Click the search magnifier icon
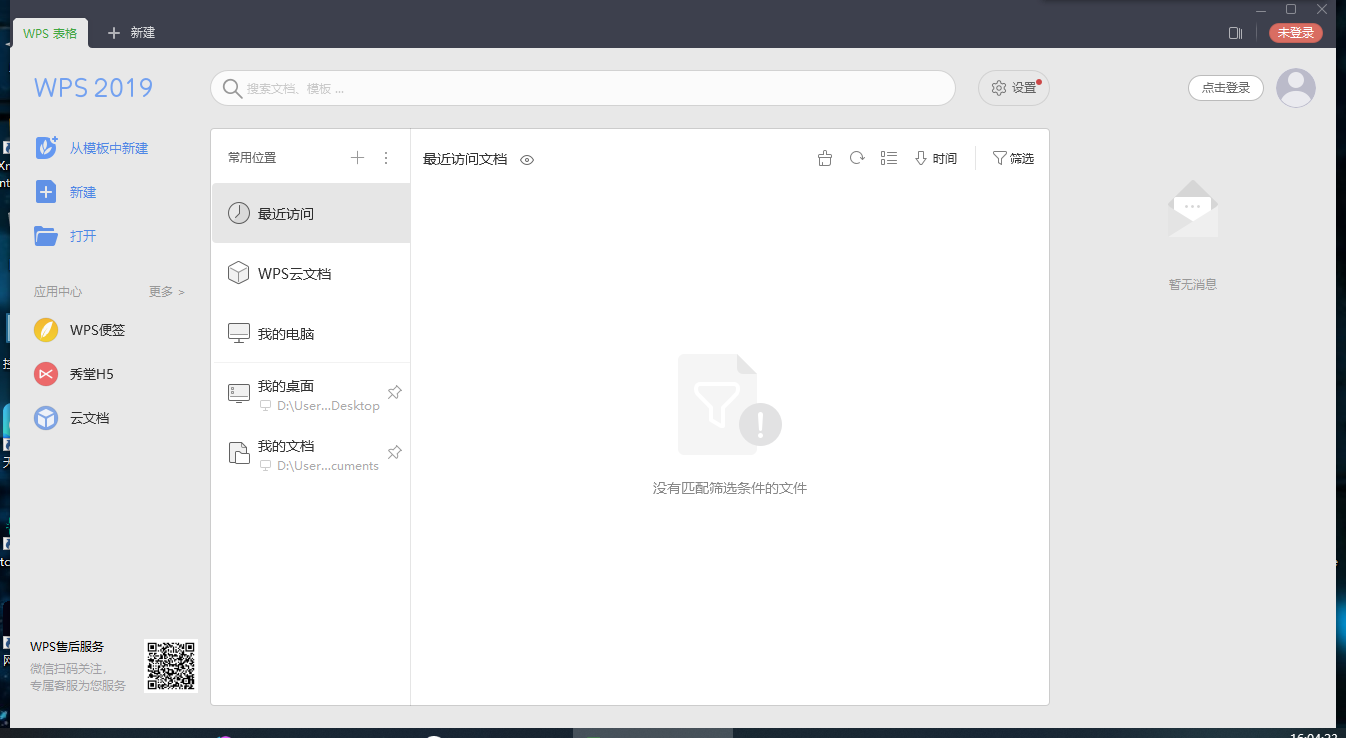 coord(232,88)
